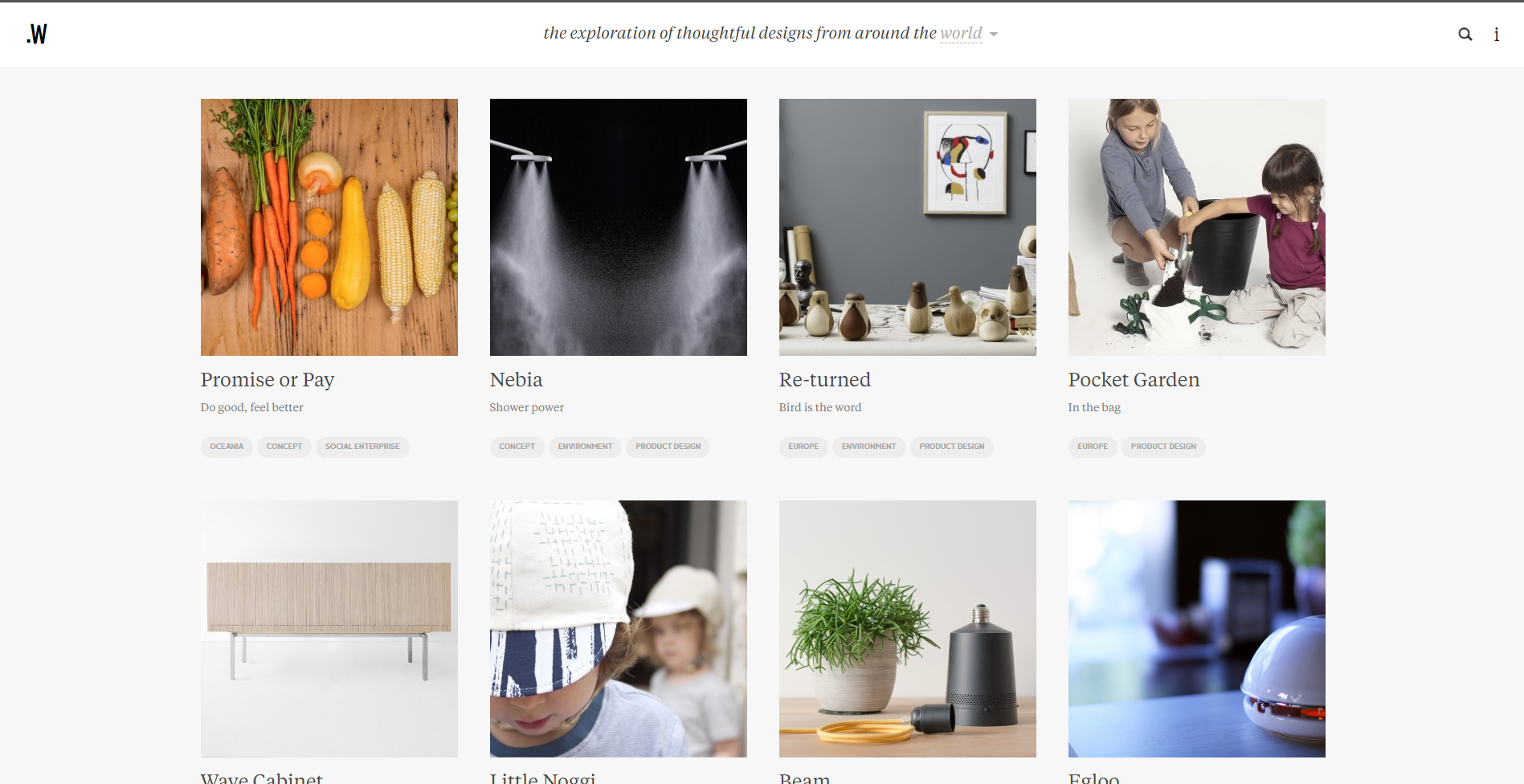Open the Promise or Pay vegetables thumbnail
This screenshot has height=784, width=1524.
click(329, 227)
